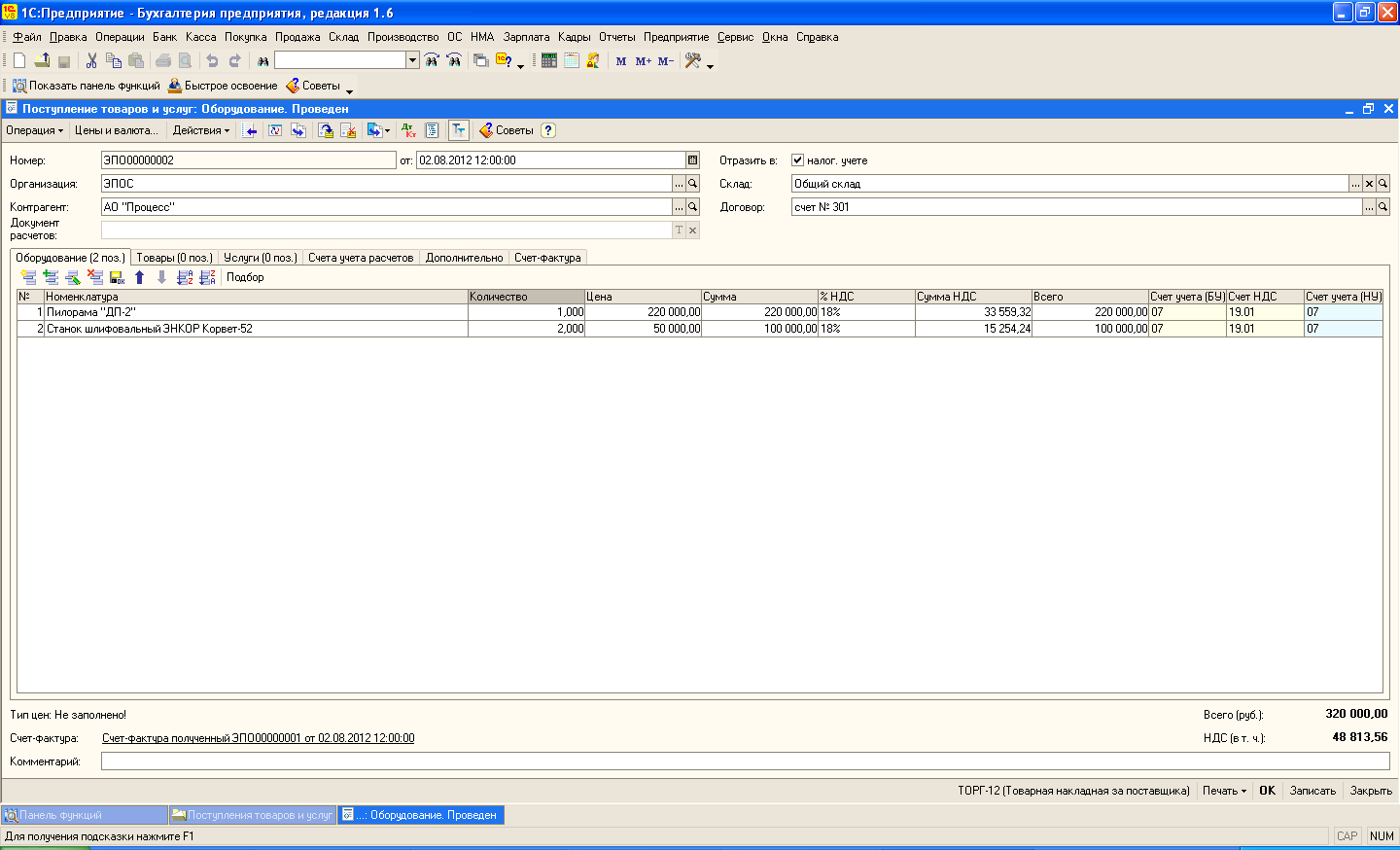
Task: Click the document structure report icon
Action: coord(433,130)
